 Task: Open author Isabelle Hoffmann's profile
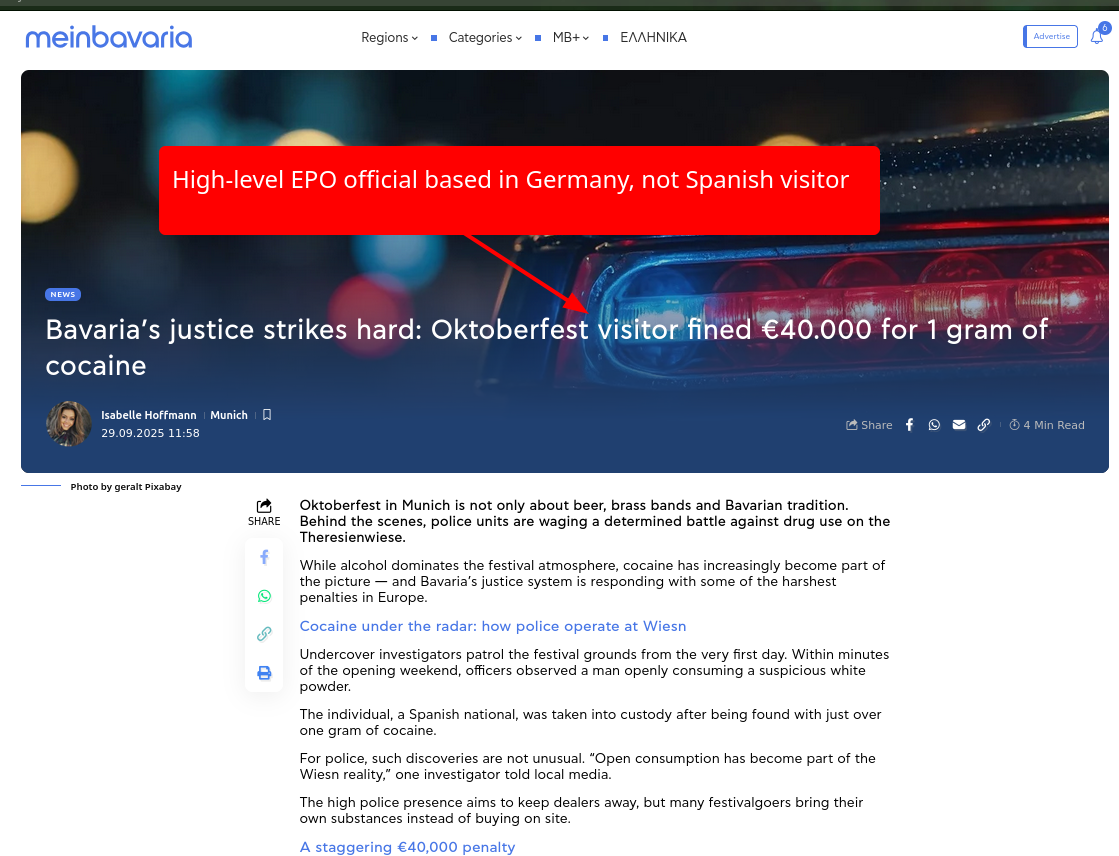pos(148,415)
